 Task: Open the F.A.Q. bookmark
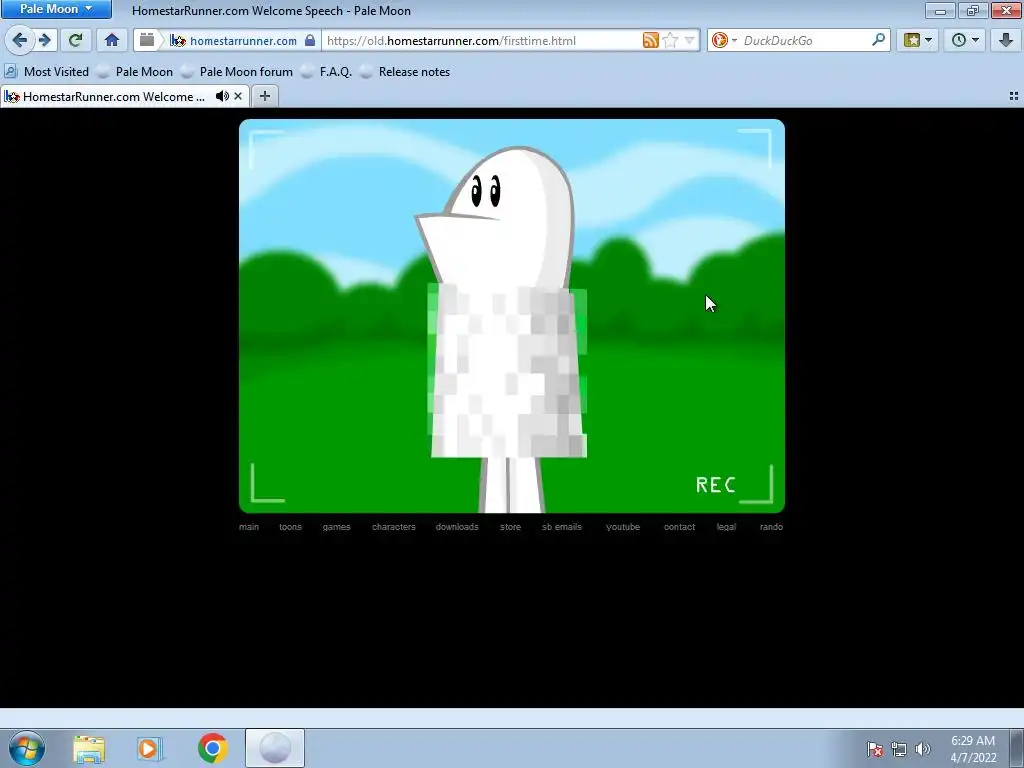[327, 72]
